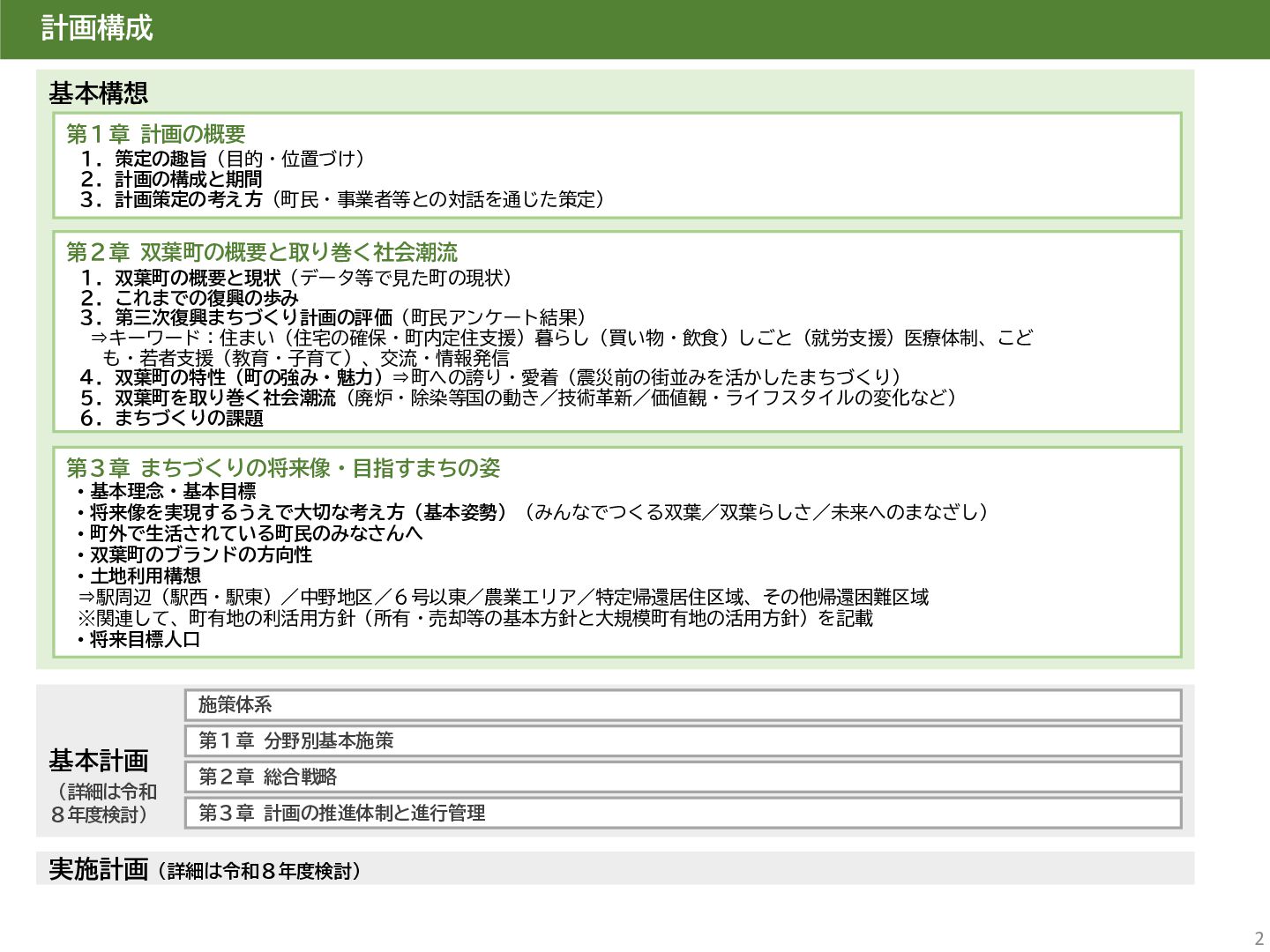Click the ⇒駅周辺（駅西・駅東） line
1270x952 pixels.
[x=503, y=597]
